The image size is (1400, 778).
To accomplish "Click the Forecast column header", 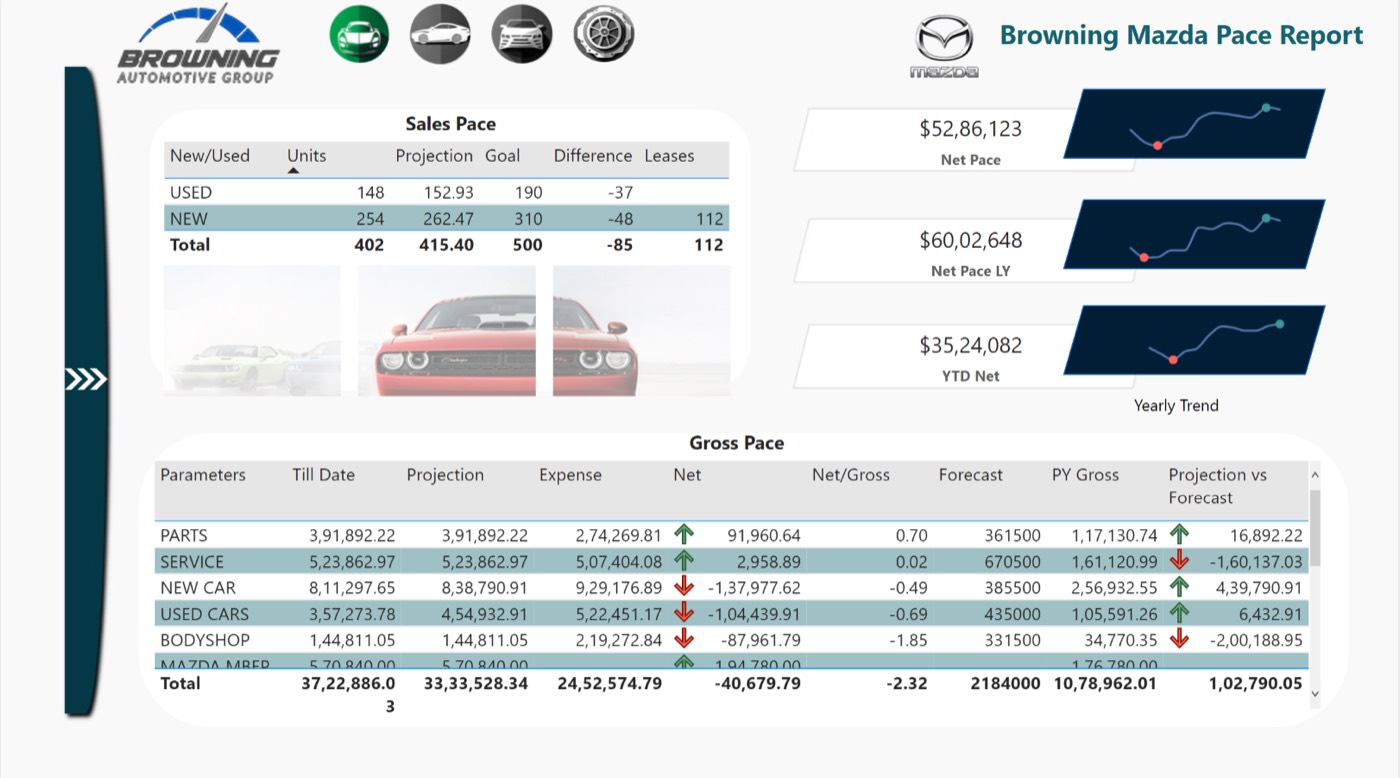I will (970, 475).
